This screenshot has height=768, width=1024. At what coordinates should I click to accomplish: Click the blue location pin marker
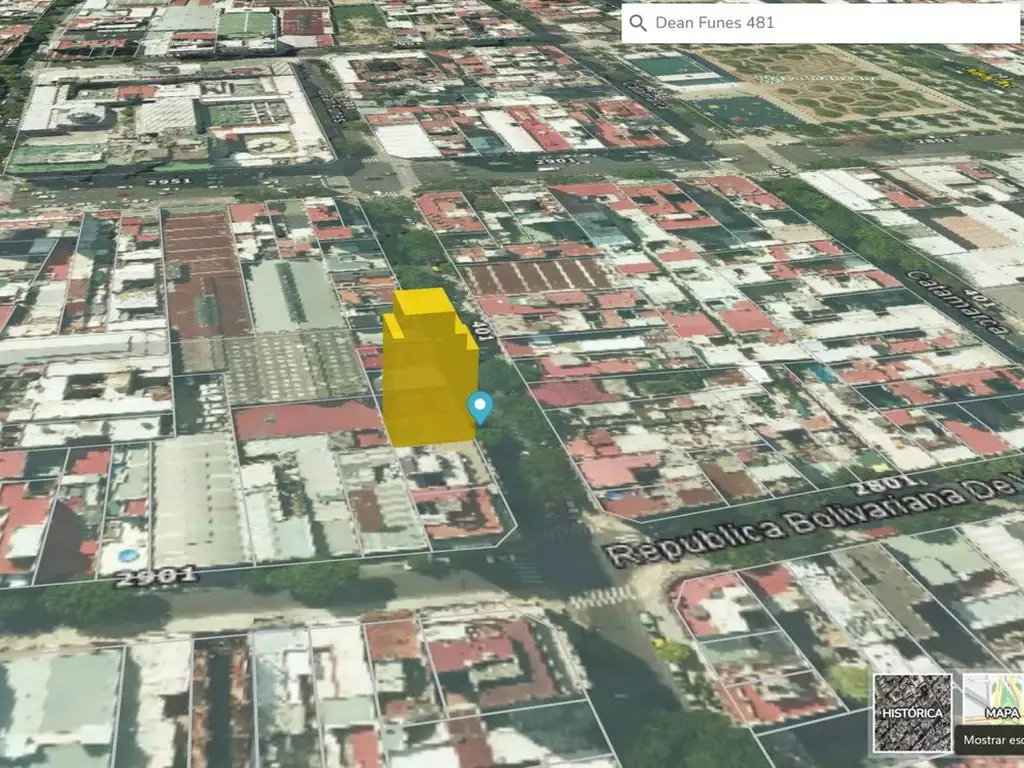(x=481, y=407)
